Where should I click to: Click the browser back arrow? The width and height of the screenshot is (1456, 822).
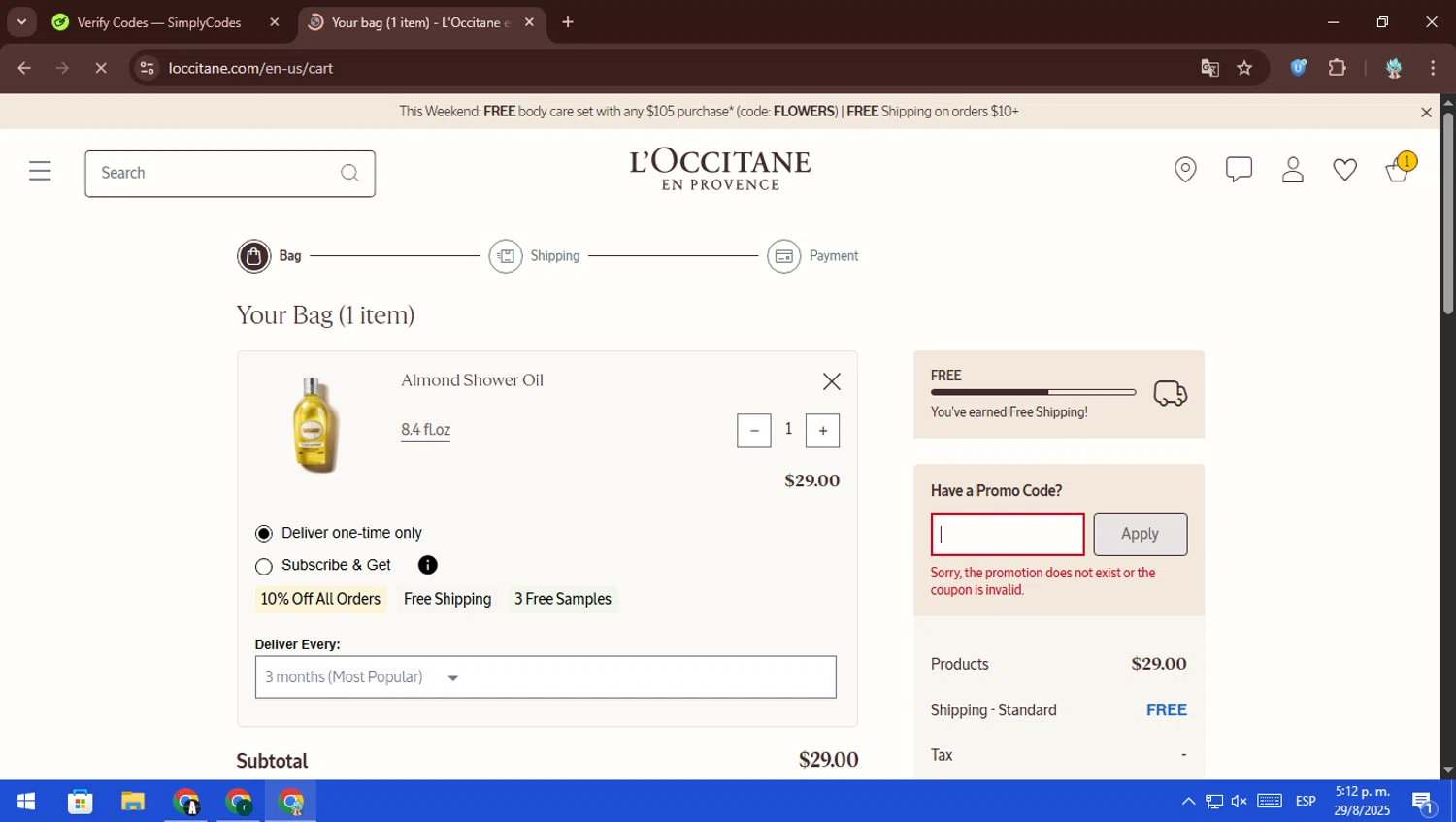[x=24, y=68]
